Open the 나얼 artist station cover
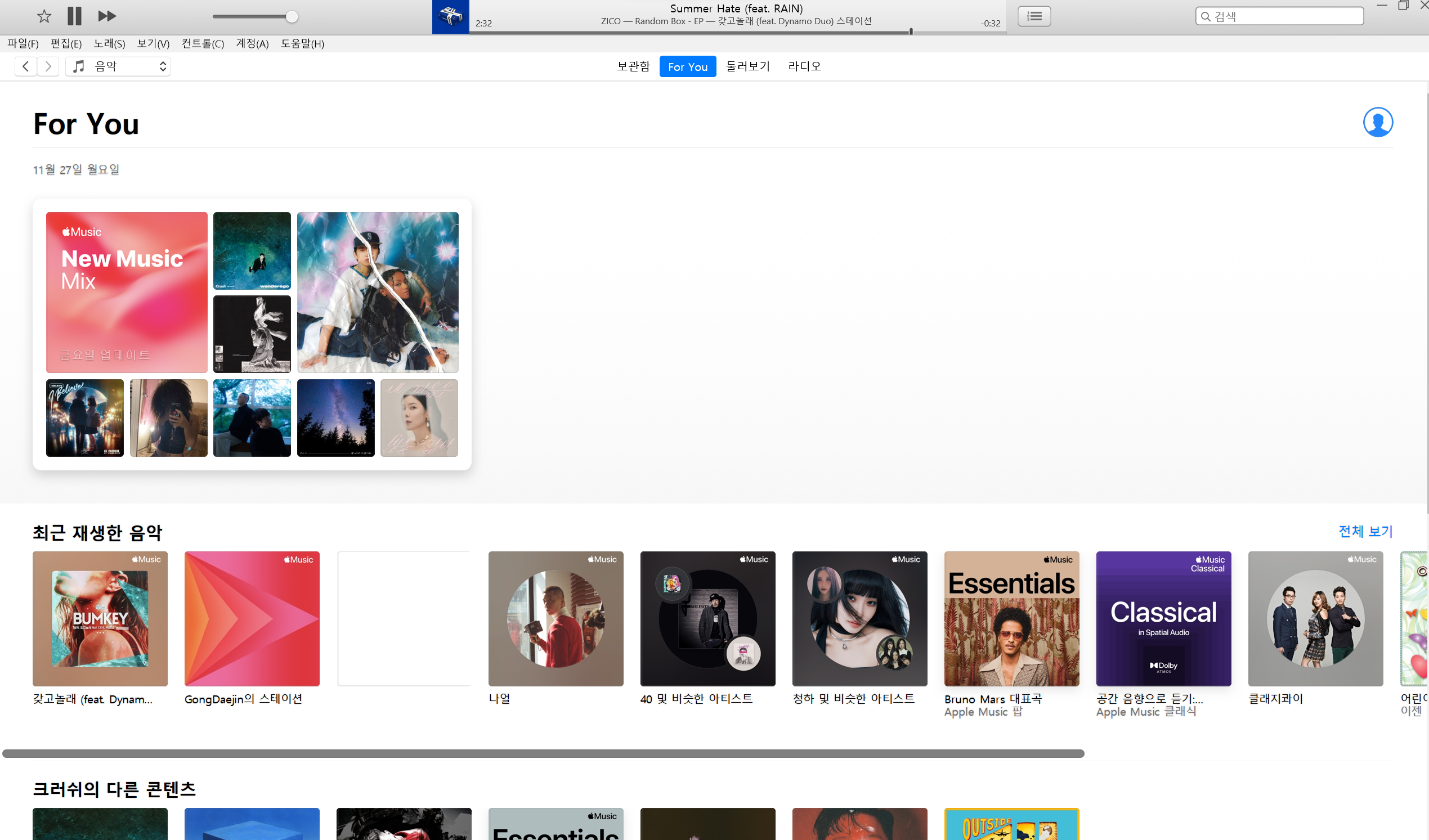This screenshot has width=1429, height=840. [556, 618]
